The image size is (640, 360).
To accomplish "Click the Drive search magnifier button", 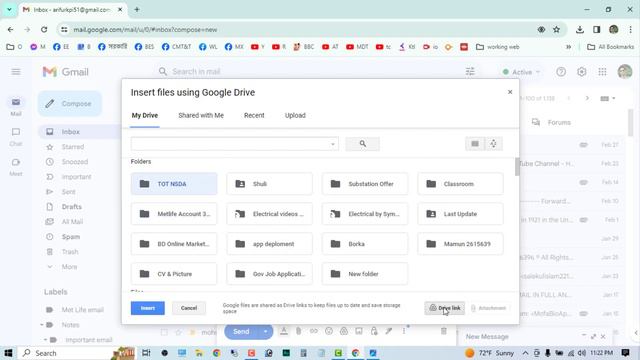I will pyautogui.click(x=362, y=144).
